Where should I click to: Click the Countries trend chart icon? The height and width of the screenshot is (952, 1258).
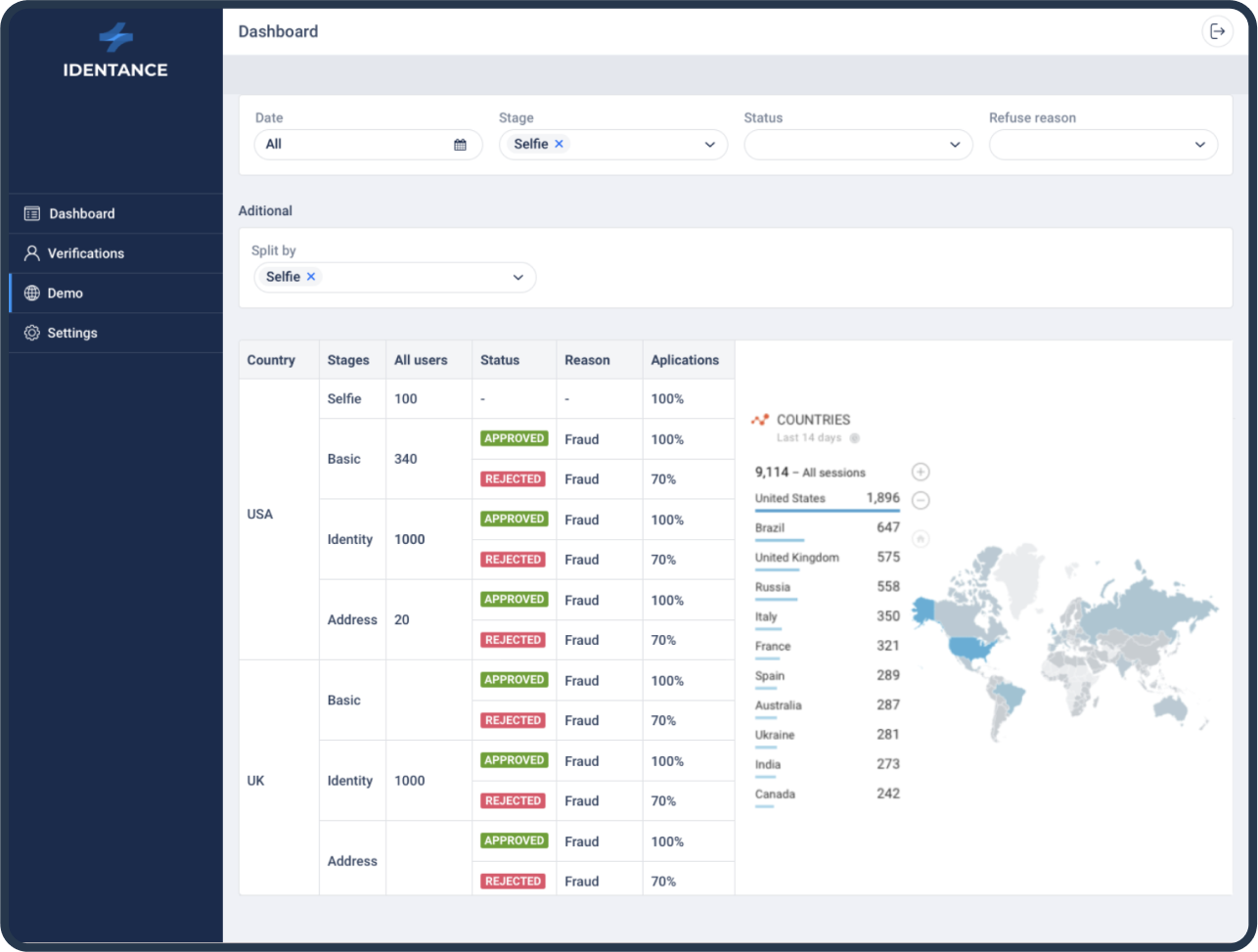click(760, 420)
